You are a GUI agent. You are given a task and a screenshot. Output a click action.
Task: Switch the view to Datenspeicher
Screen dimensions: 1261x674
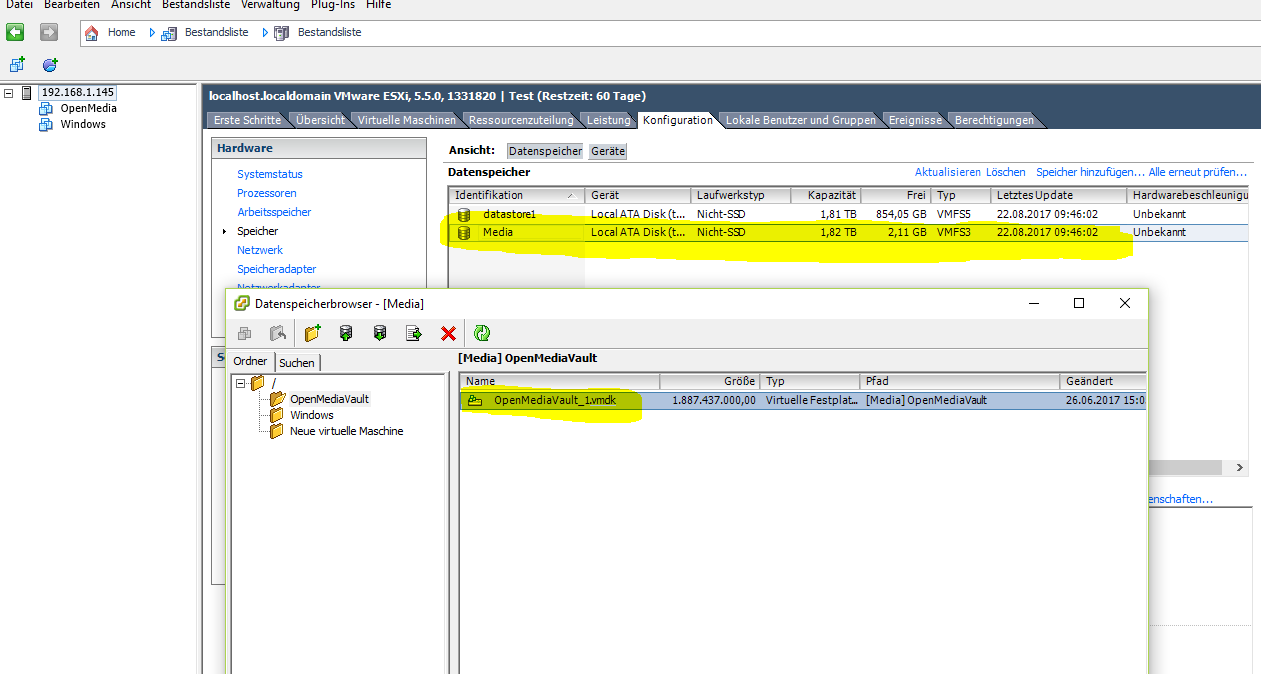tap(545, 151)
